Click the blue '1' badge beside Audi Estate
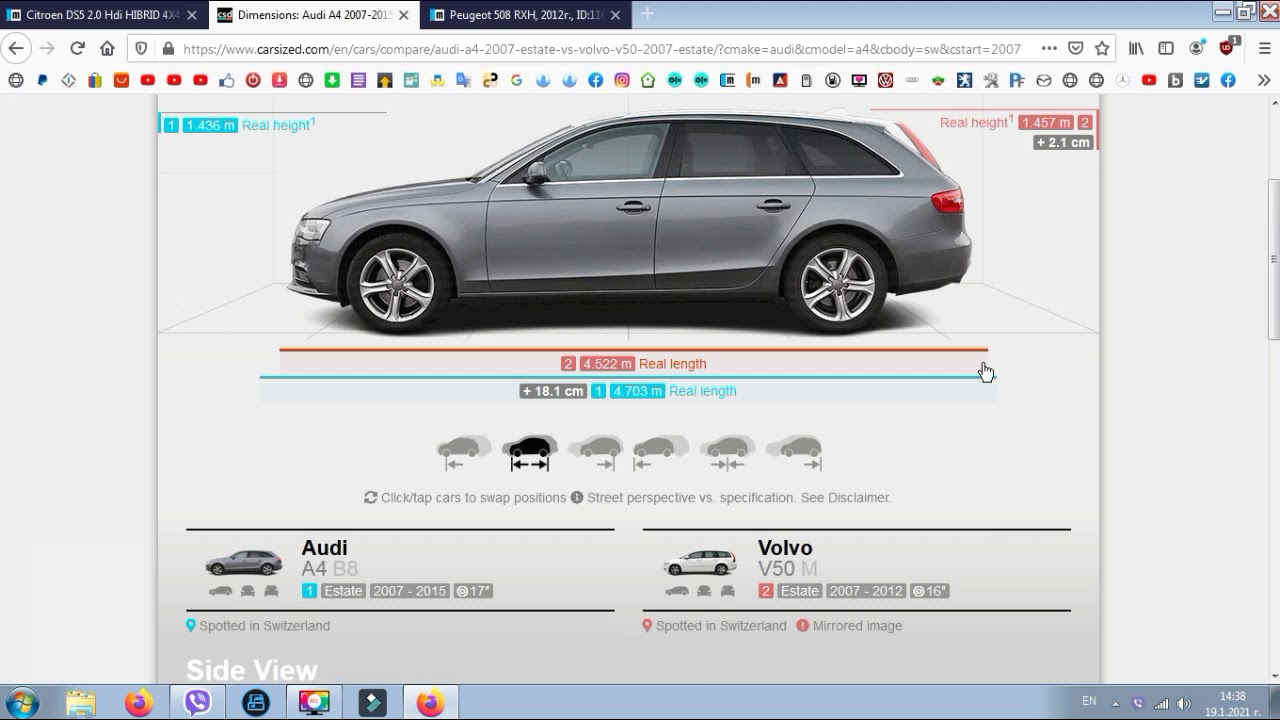The height and width of the screenshot is (720, 1280). pos(310,591)
